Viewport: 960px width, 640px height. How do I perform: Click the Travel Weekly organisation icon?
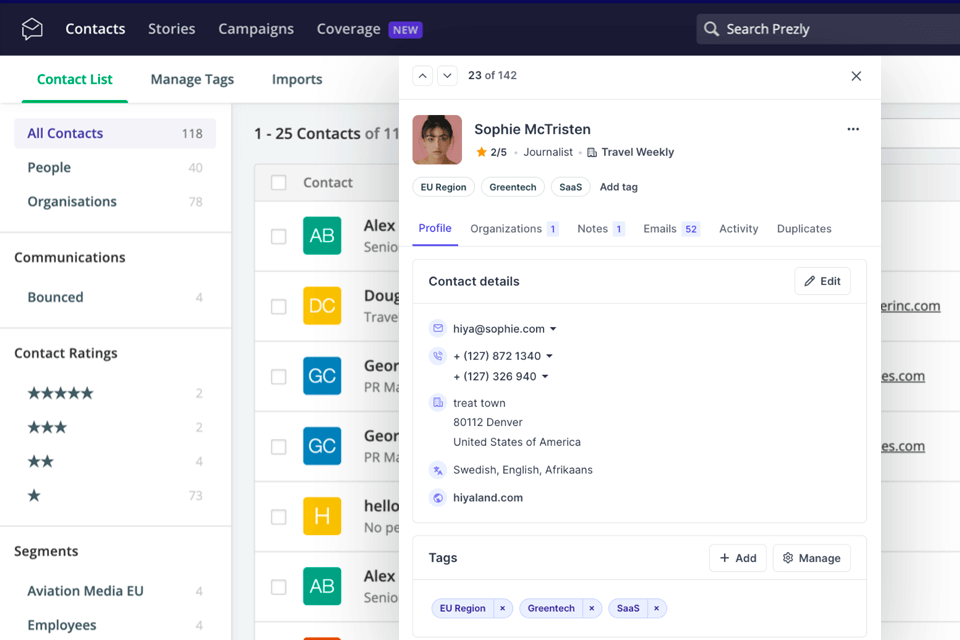click(592, 152)
